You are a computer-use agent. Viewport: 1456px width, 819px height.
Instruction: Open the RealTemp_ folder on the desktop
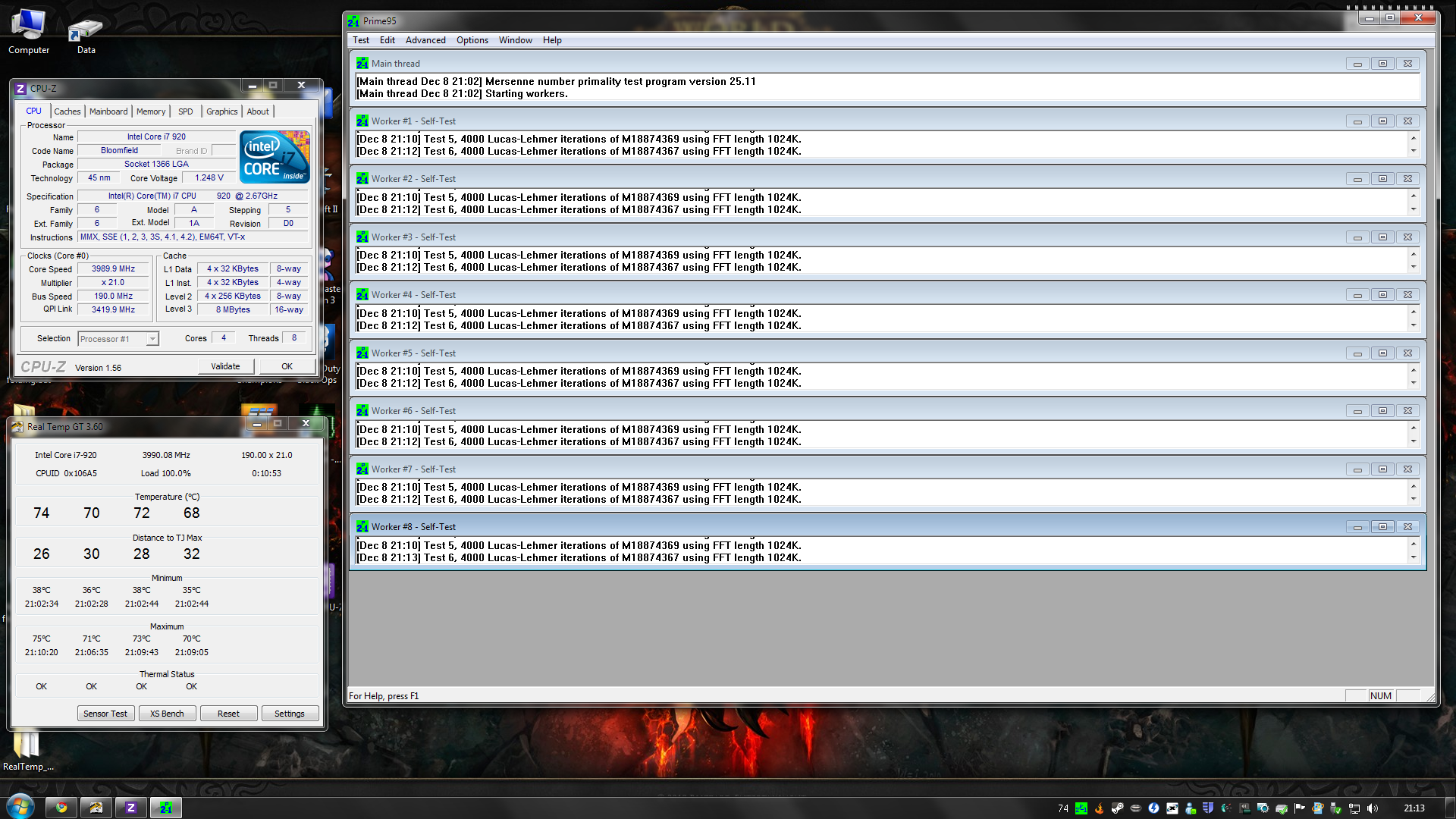27,751
